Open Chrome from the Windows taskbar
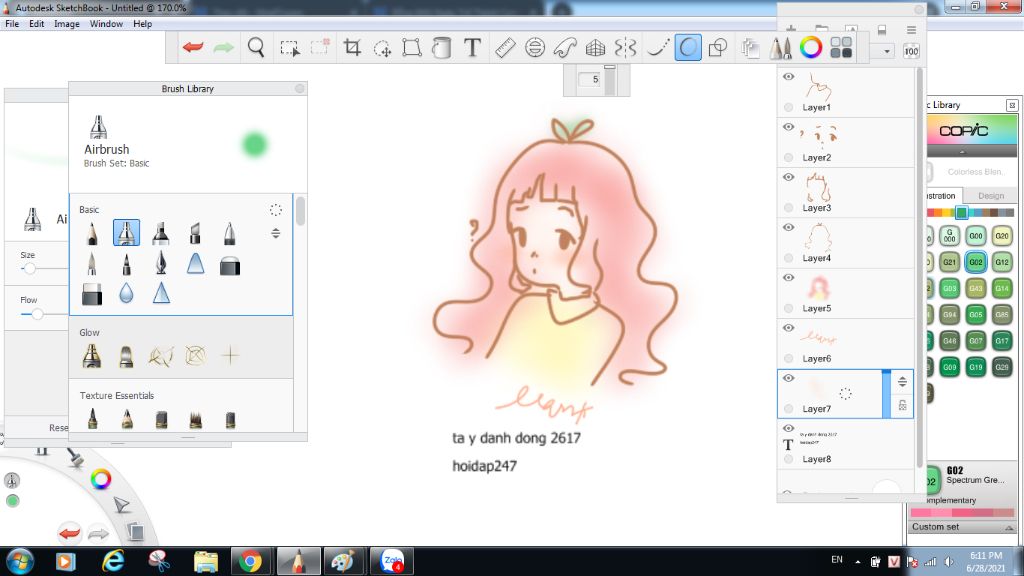1024x576 pixels. tap(249, 561)
